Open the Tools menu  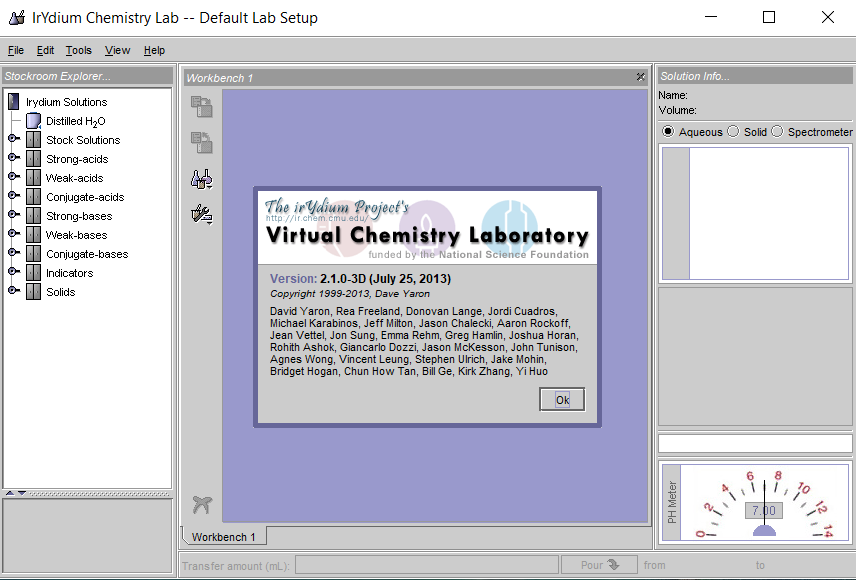(78, 50)
